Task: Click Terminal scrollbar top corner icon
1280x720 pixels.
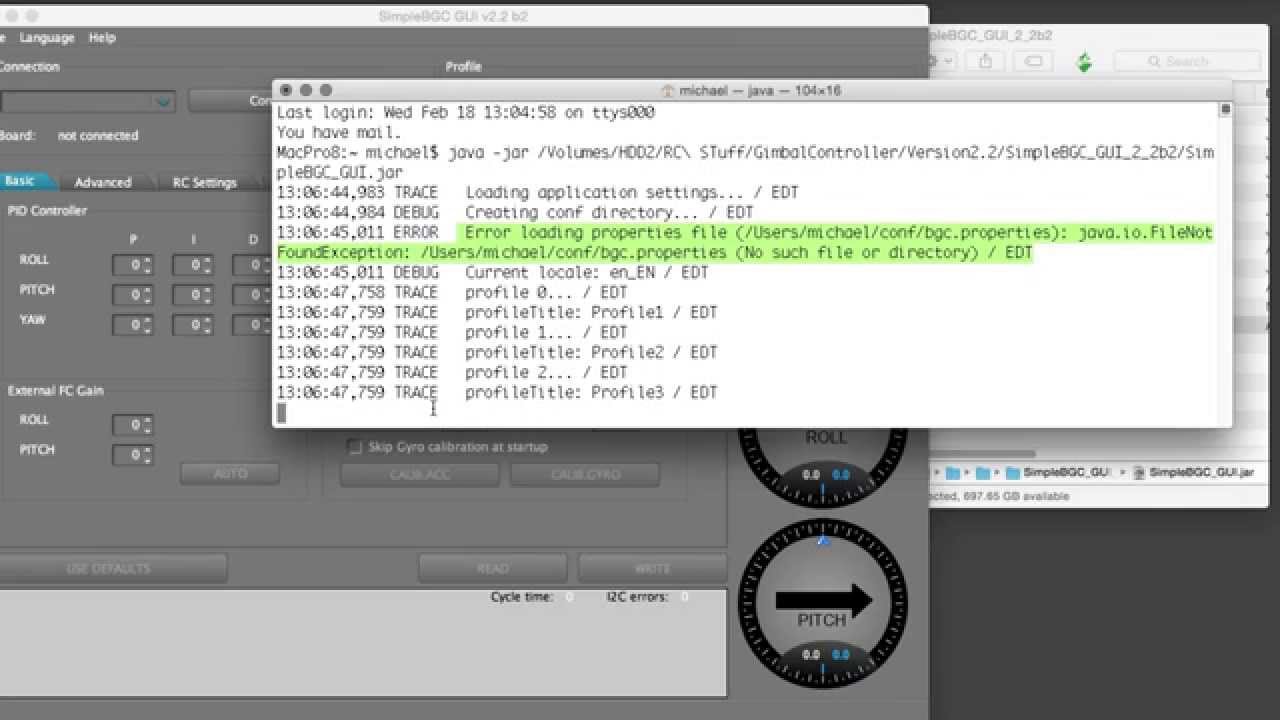Action: [1224, 109]
